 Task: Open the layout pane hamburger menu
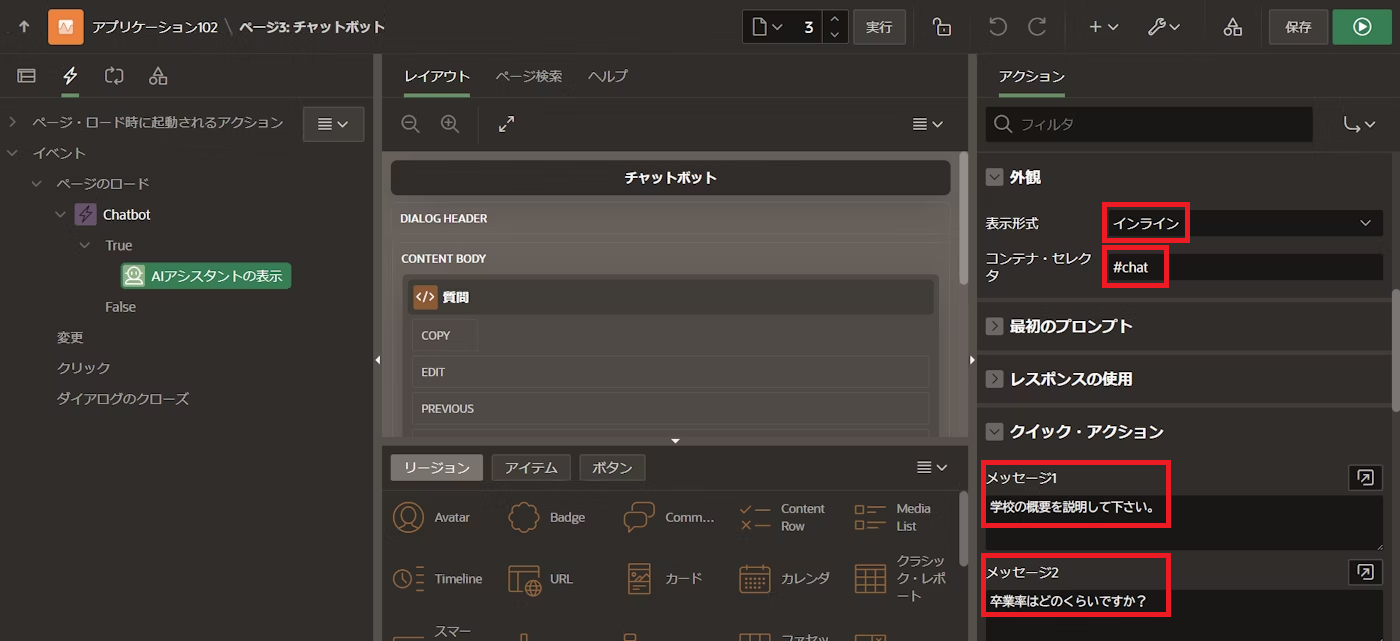[928, 124]
